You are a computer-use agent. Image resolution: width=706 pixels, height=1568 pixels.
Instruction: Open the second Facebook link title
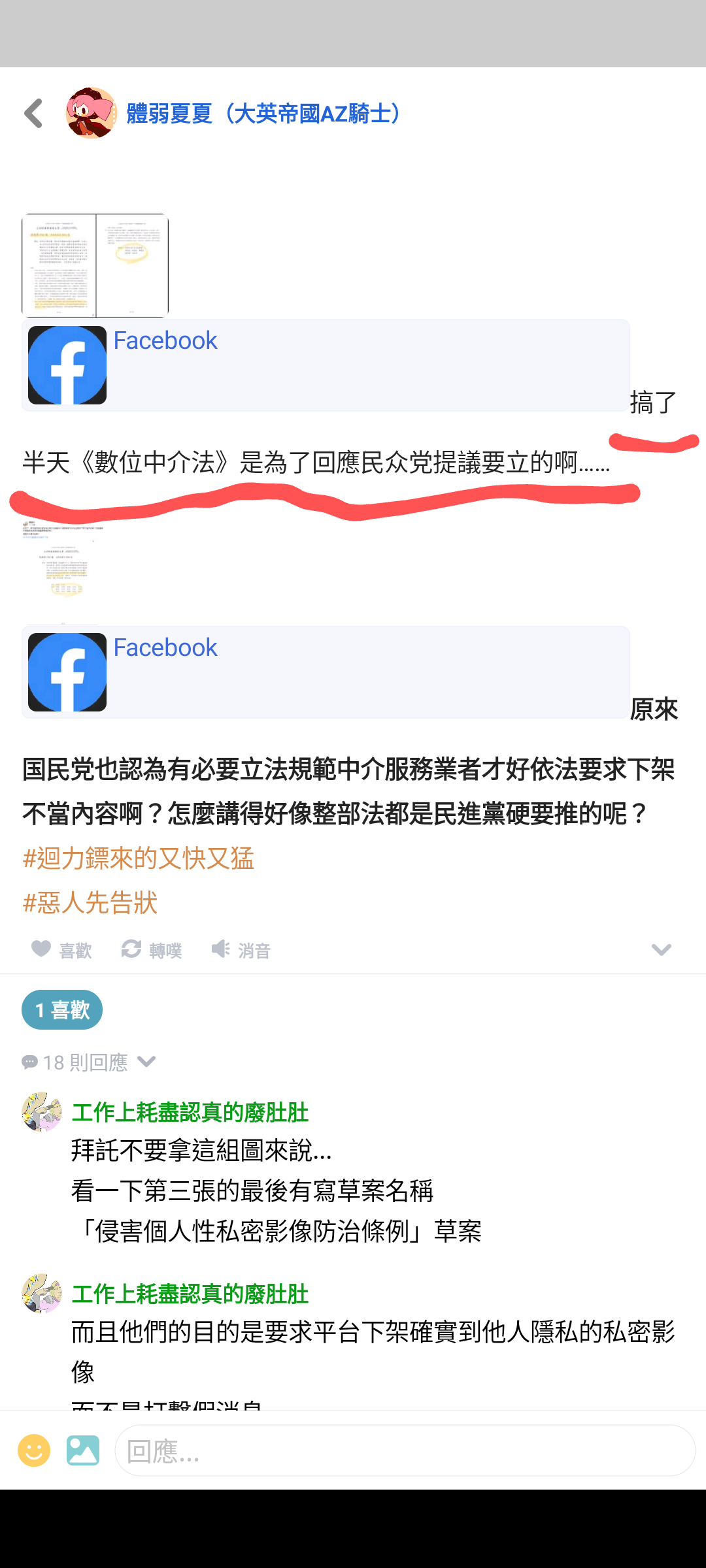tap(165, 647)
